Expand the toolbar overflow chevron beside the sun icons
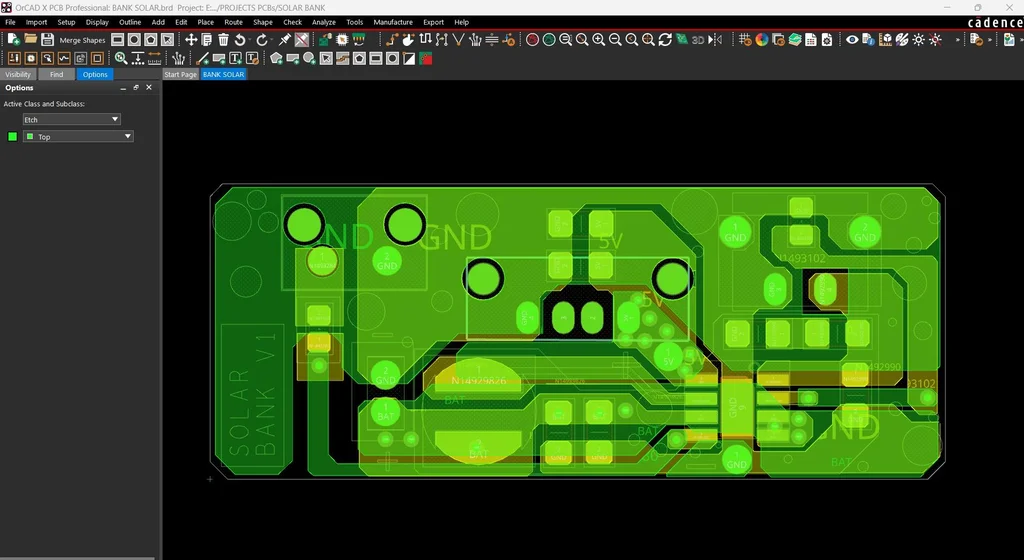1024x560 pixels. click(x=957, y=40)
